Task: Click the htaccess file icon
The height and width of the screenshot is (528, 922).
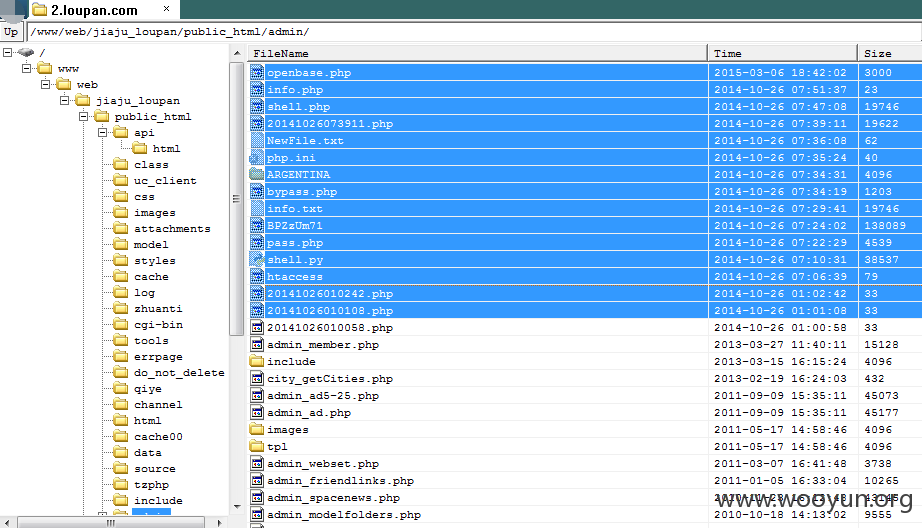Action: pyautogui.click(x=257, y=276)
